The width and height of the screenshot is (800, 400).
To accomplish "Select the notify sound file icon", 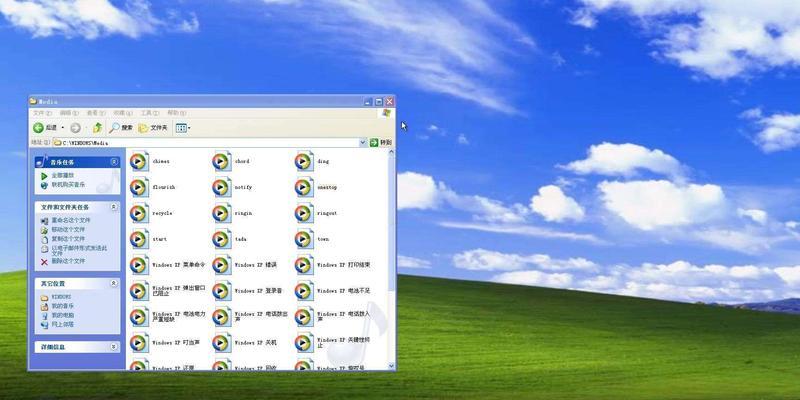I will [x=221, y=187].
